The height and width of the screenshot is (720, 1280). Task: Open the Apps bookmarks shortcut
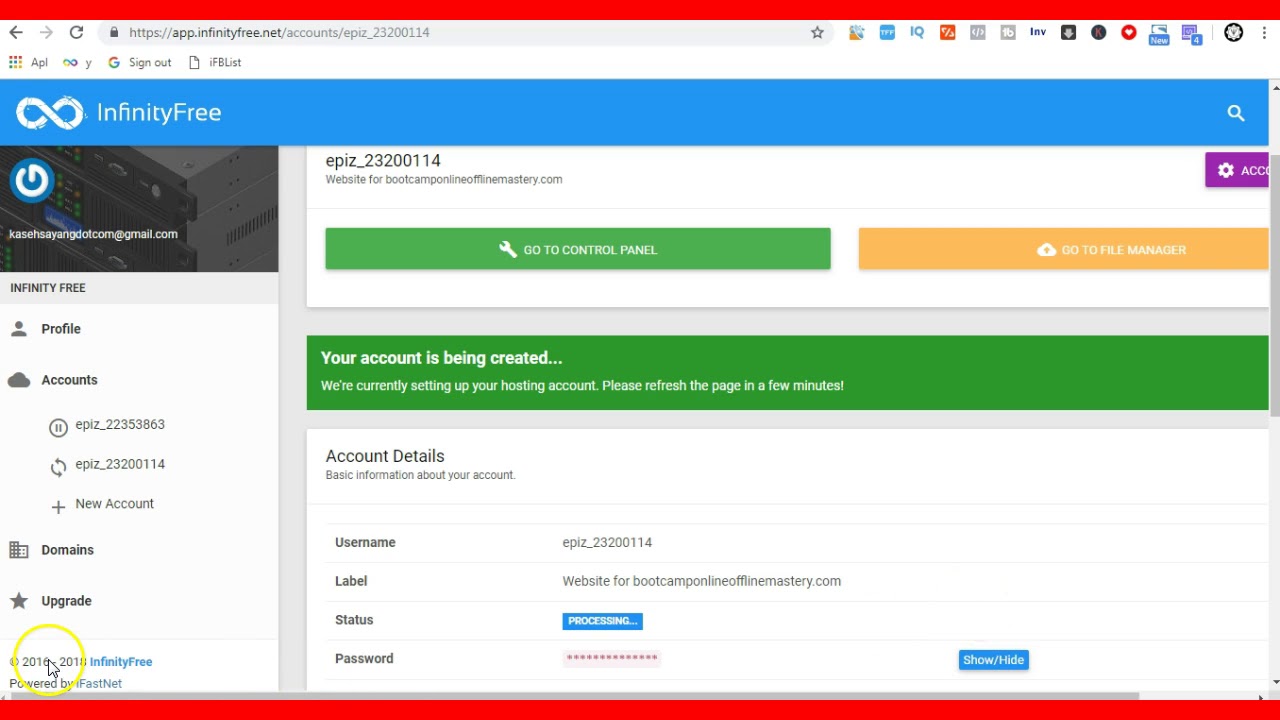click(28, 62)
